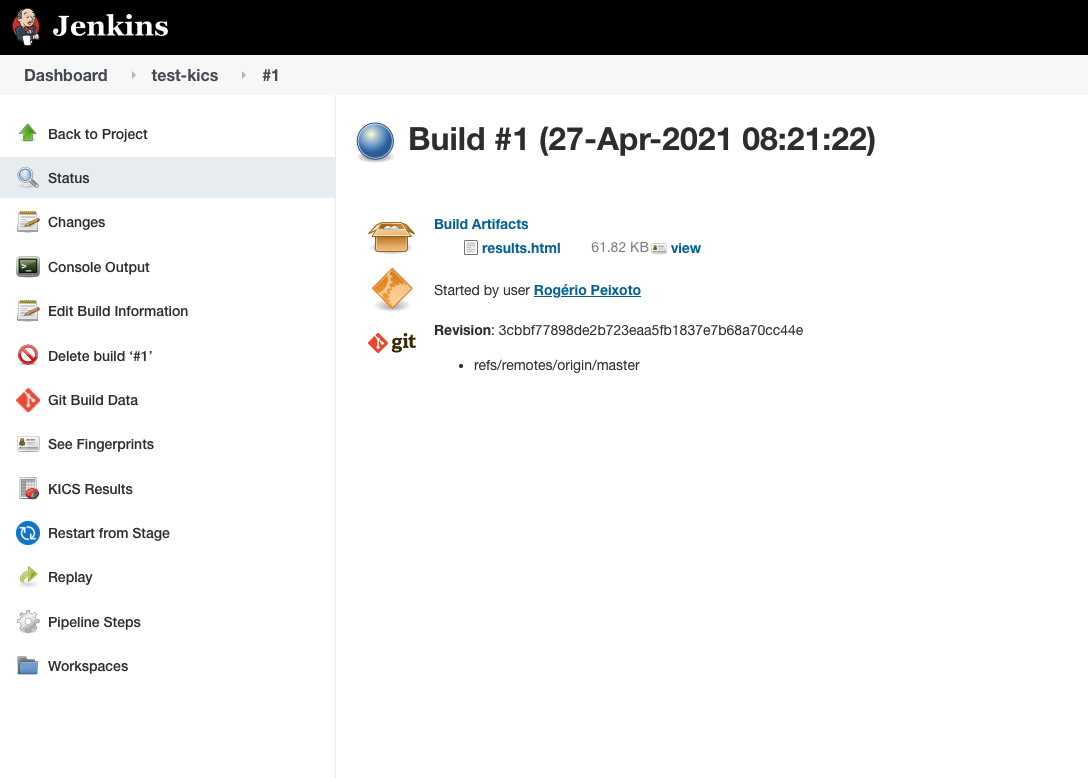Open the Build Artifacts link

click(481, 224)
